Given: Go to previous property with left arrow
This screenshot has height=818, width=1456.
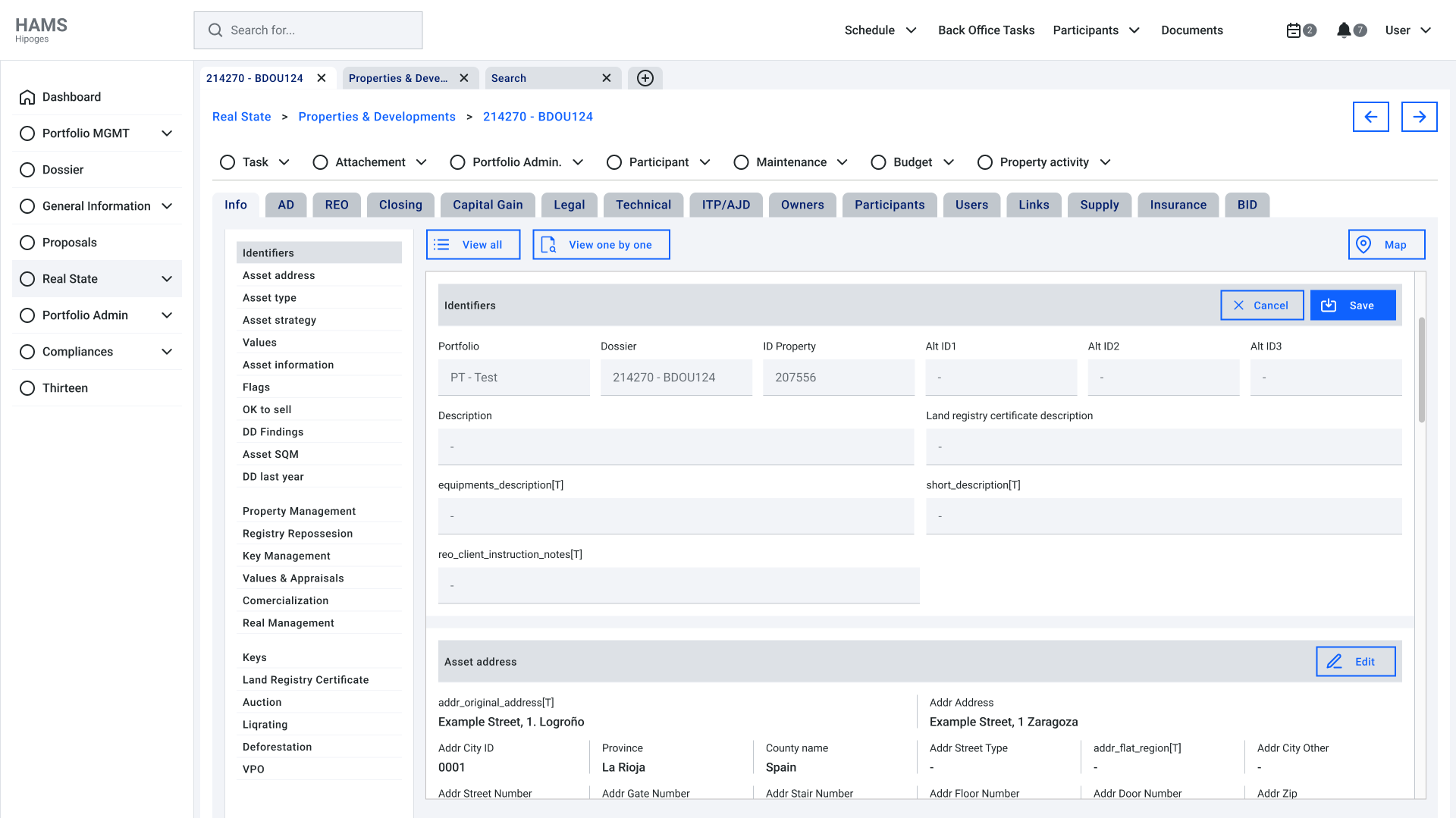Looking at the screenshot, I should click(x=1370, y=117).
